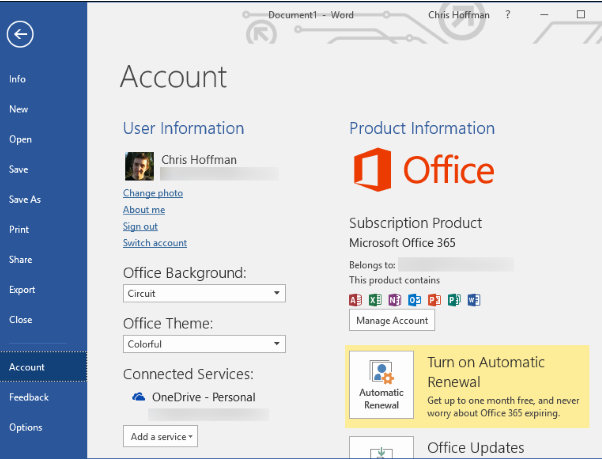Image resolution: width=602 pixels, height=459 pixels.
Task: Click the Product Information heading
Action: pyautogui.click(x=422, y=128)
